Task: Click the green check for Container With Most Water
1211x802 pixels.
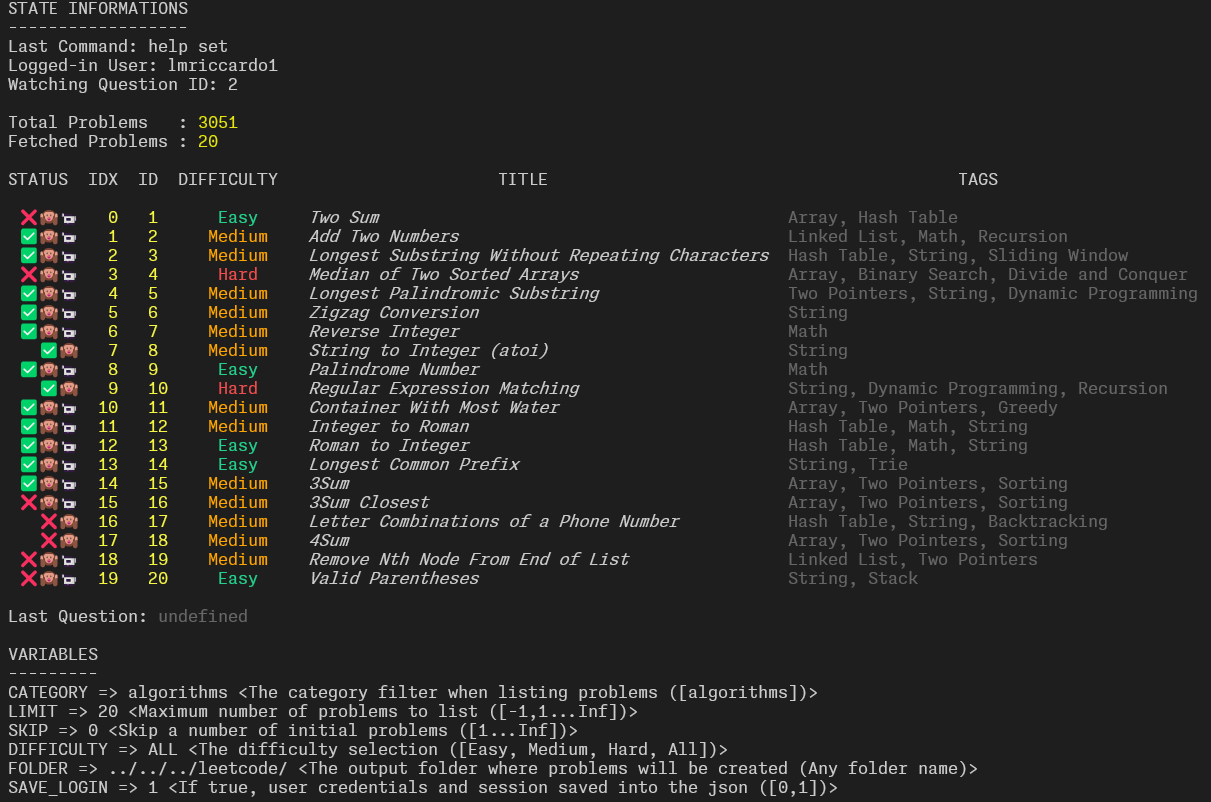Action: [28, 407]
